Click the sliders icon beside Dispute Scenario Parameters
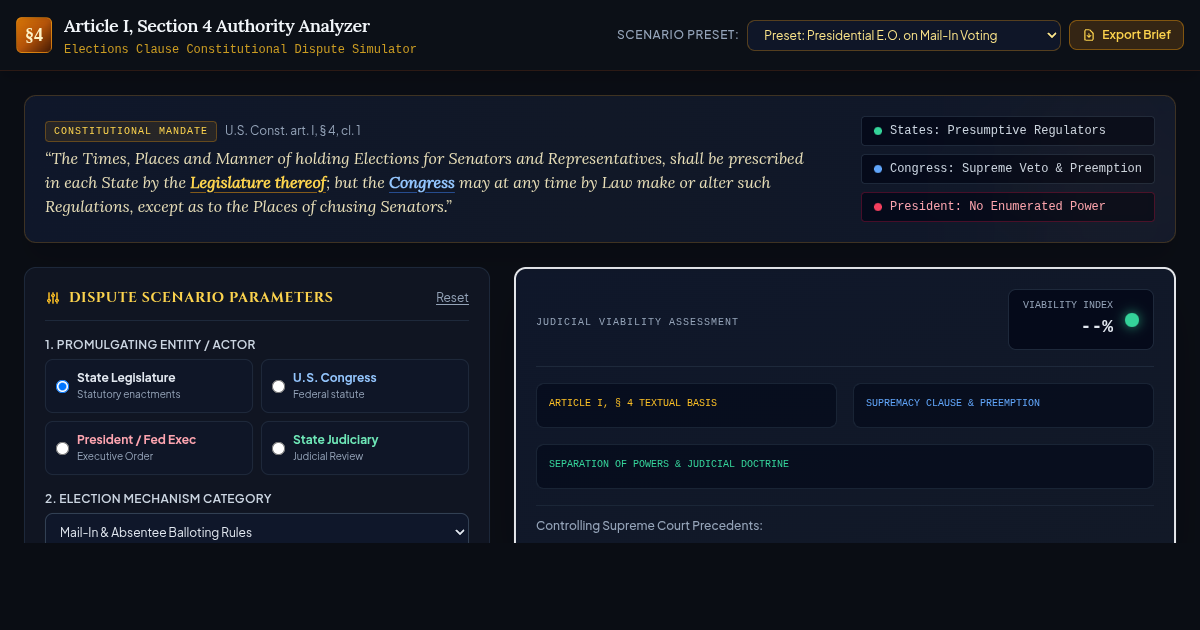The image size is (1200, 630). [x=53, y=298]
